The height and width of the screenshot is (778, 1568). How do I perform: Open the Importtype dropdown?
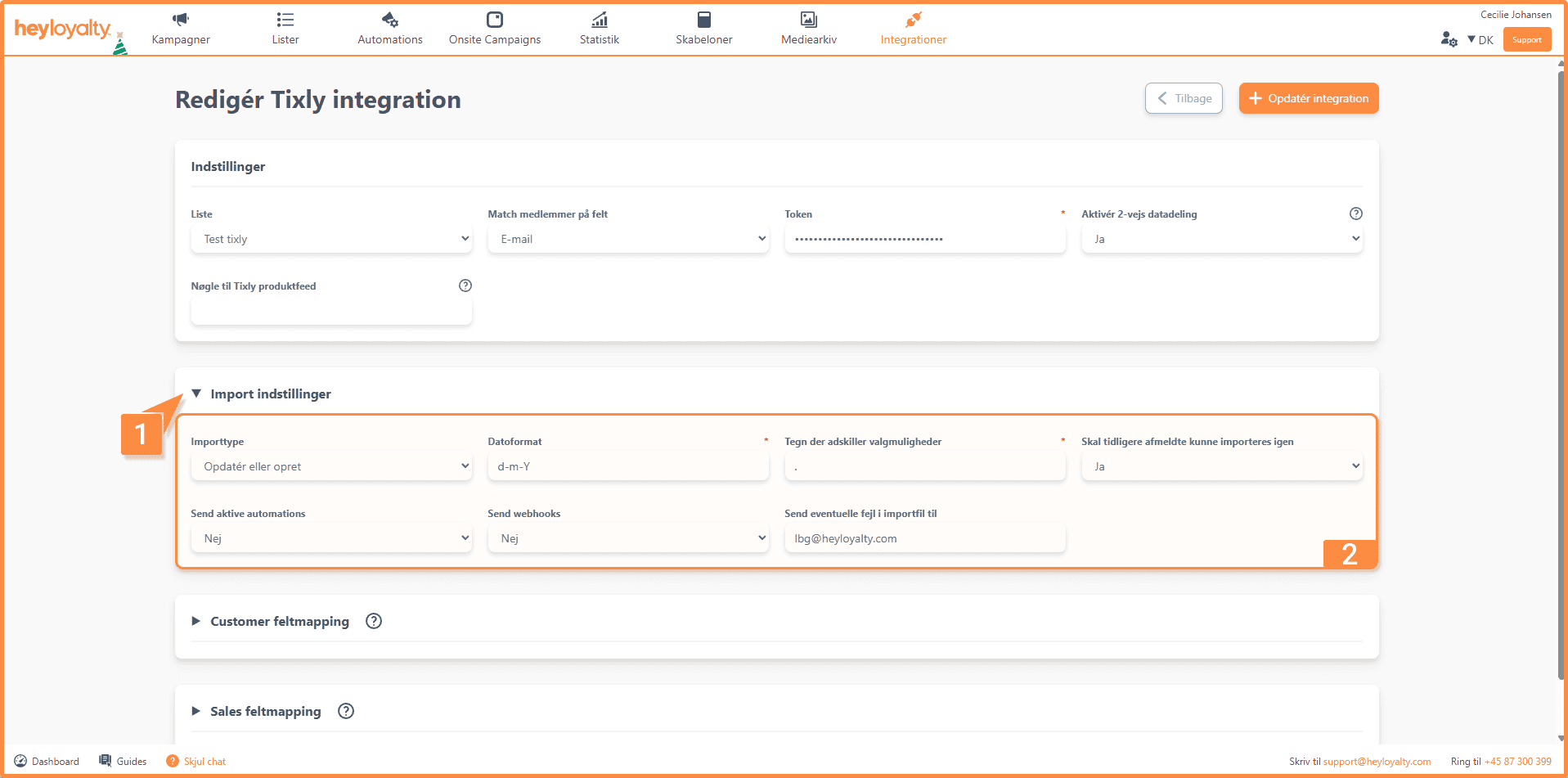click(331, 466)
